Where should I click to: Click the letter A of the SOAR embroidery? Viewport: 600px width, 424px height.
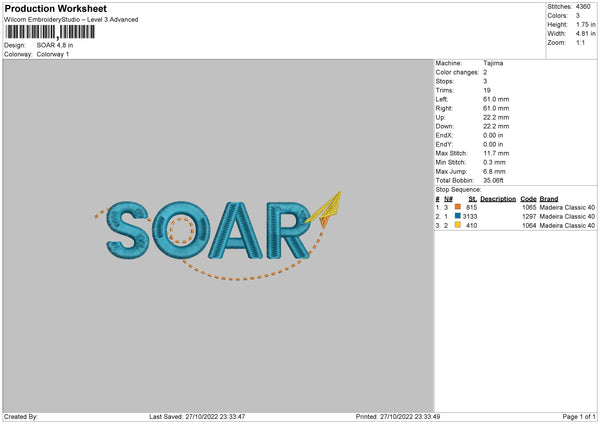[x=236, y=230]
